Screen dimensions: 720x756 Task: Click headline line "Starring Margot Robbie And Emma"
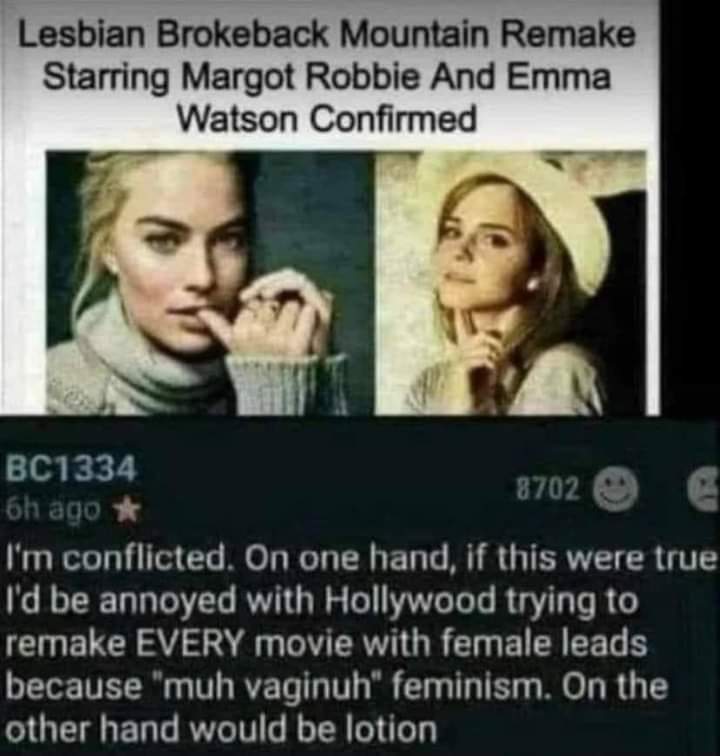click(327, 77)
